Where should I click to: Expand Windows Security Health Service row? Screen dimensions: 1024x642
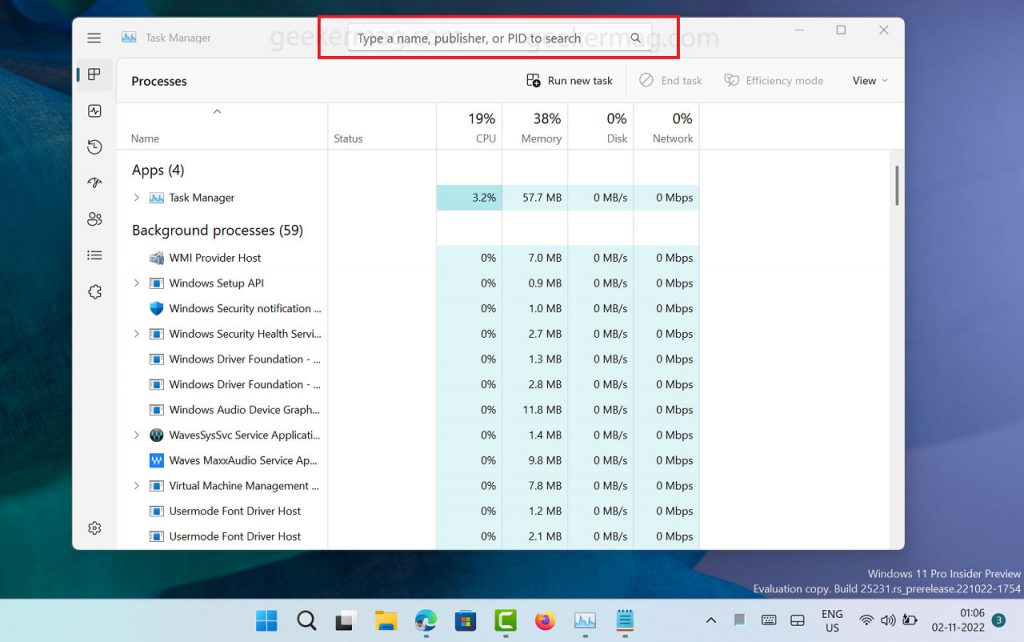click(x=136, y=334)
